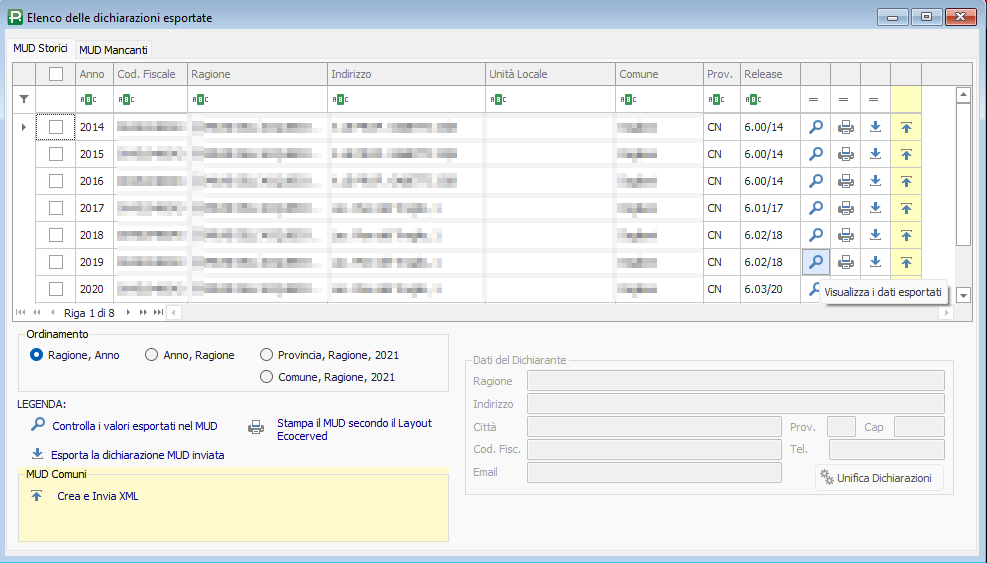Download the 2016 exported declaration

click(x=876, y=181)
